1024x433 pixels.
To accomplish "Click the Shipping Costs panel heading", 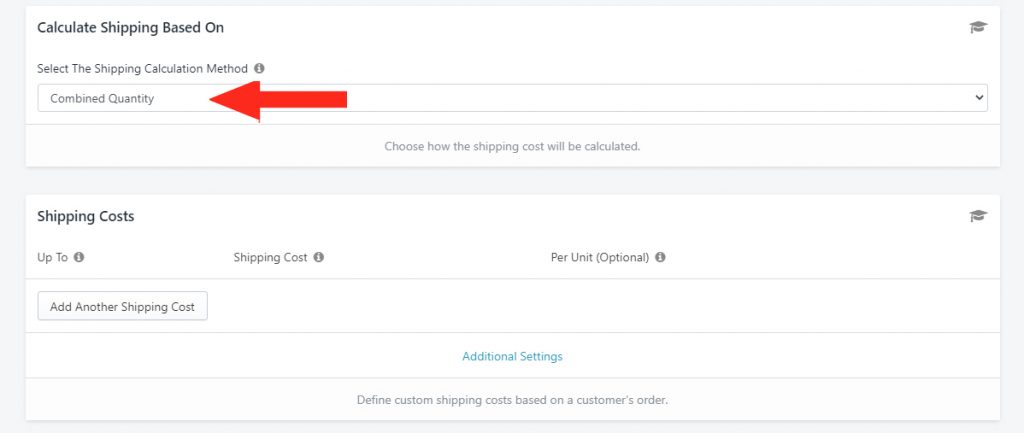I will 86,216.
